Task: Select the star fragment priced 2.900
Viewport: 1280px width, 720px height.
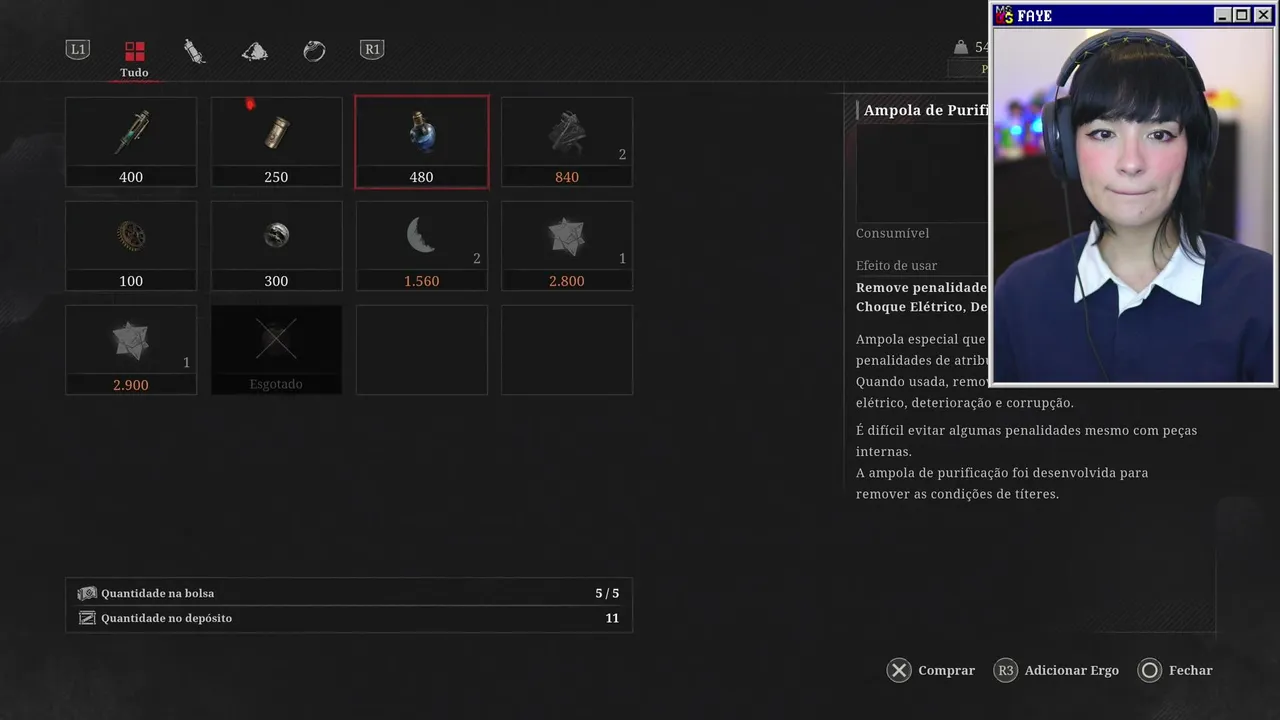Action: (x=131, y=350)
